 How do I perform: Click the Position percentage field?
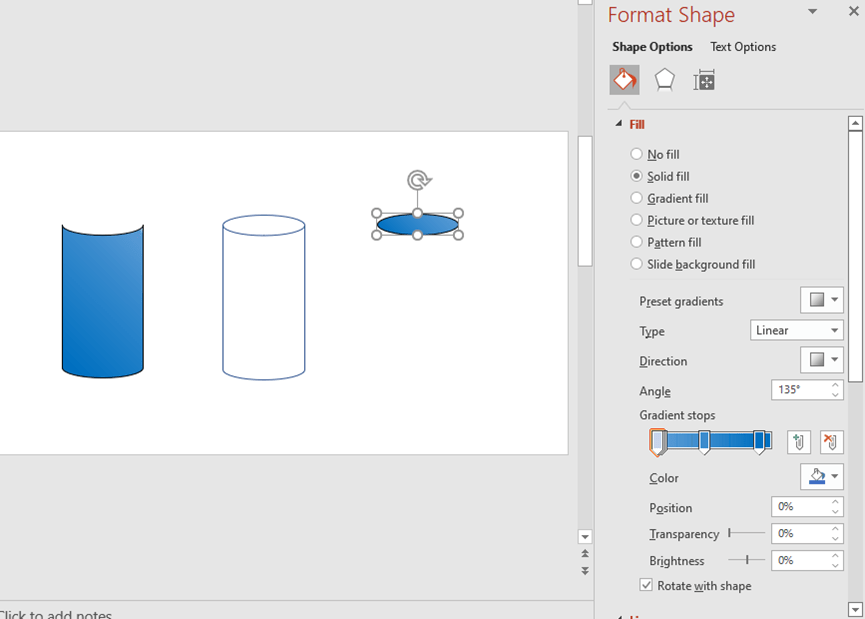pos(800,506)
